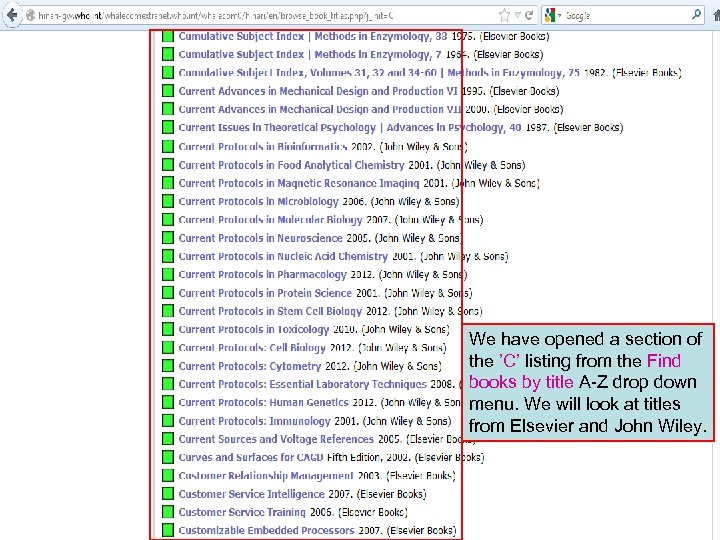Open Current Protocols: Human Genetics

point(264,403)
